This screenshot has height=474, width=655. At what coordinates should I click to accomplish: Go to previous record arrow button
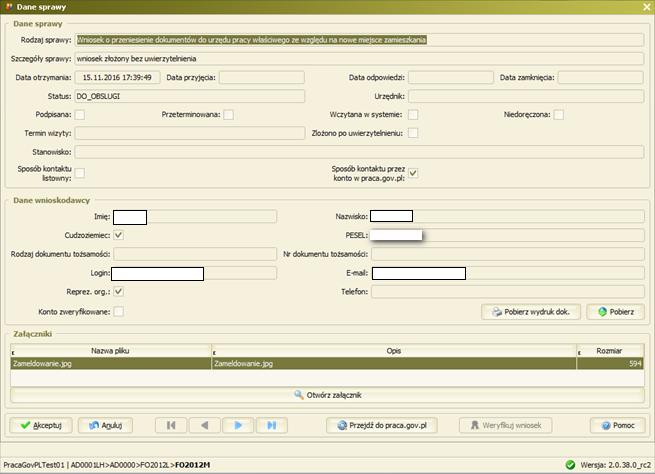pos(205,425)
